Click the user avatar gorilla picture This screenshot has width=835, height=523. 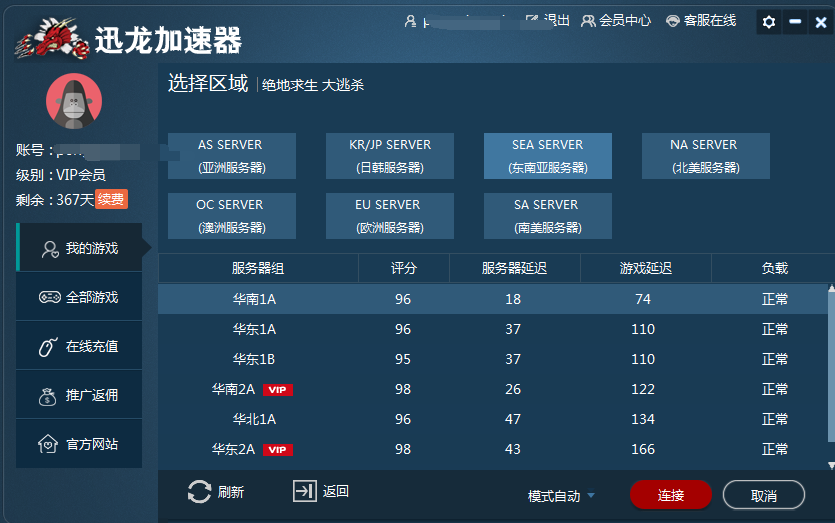tap(73, 101)
